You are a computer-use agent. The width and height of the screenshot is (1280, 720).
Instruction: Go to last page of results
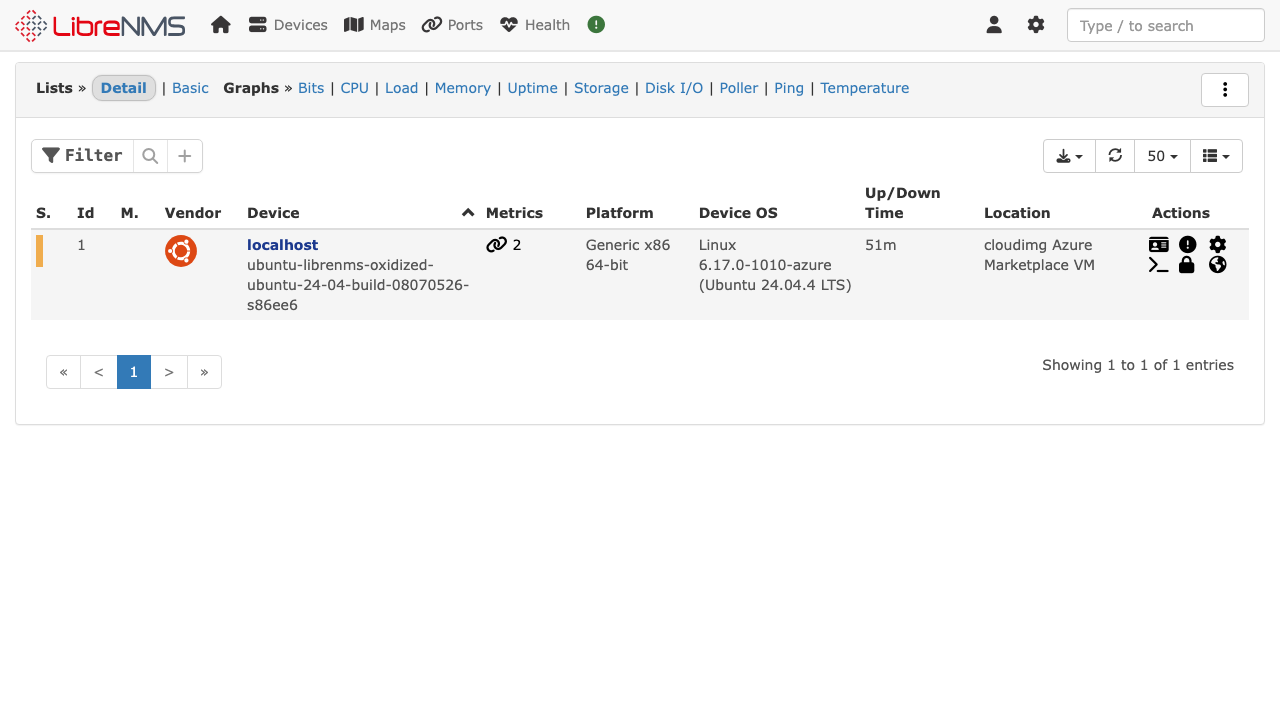204,372
